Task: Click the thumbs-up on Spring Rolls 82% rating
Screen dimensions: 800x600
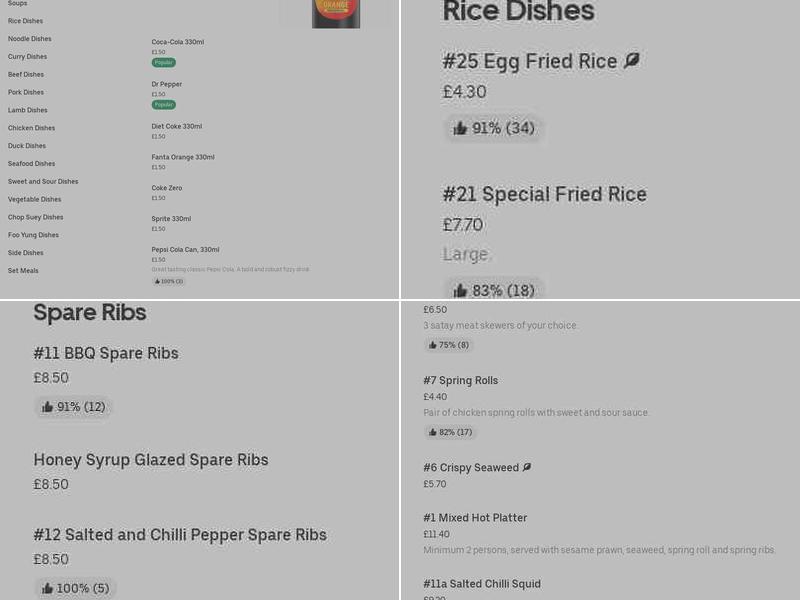Action: [x=434, y=432]
